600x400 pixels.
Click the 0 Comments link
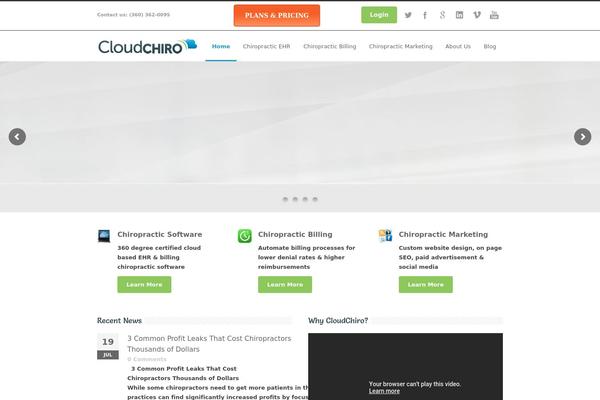[147, 359]
